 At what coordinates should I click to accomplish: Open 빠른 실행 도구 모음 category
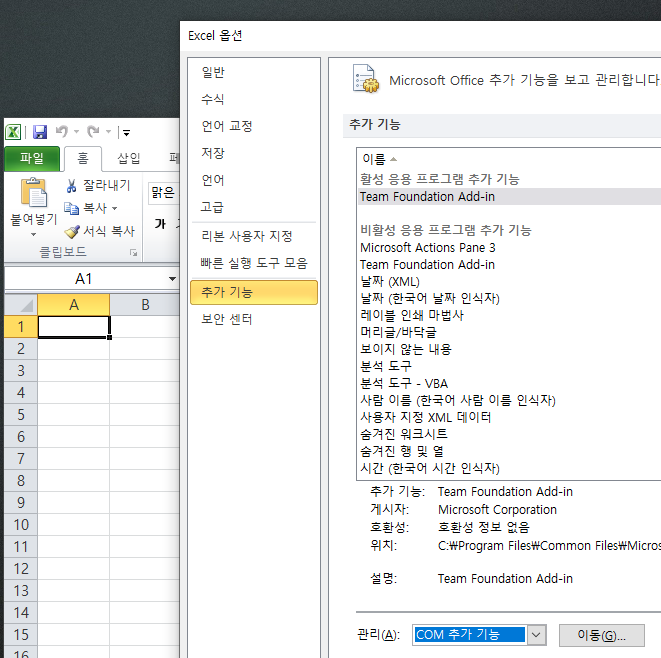pos(254,263)
